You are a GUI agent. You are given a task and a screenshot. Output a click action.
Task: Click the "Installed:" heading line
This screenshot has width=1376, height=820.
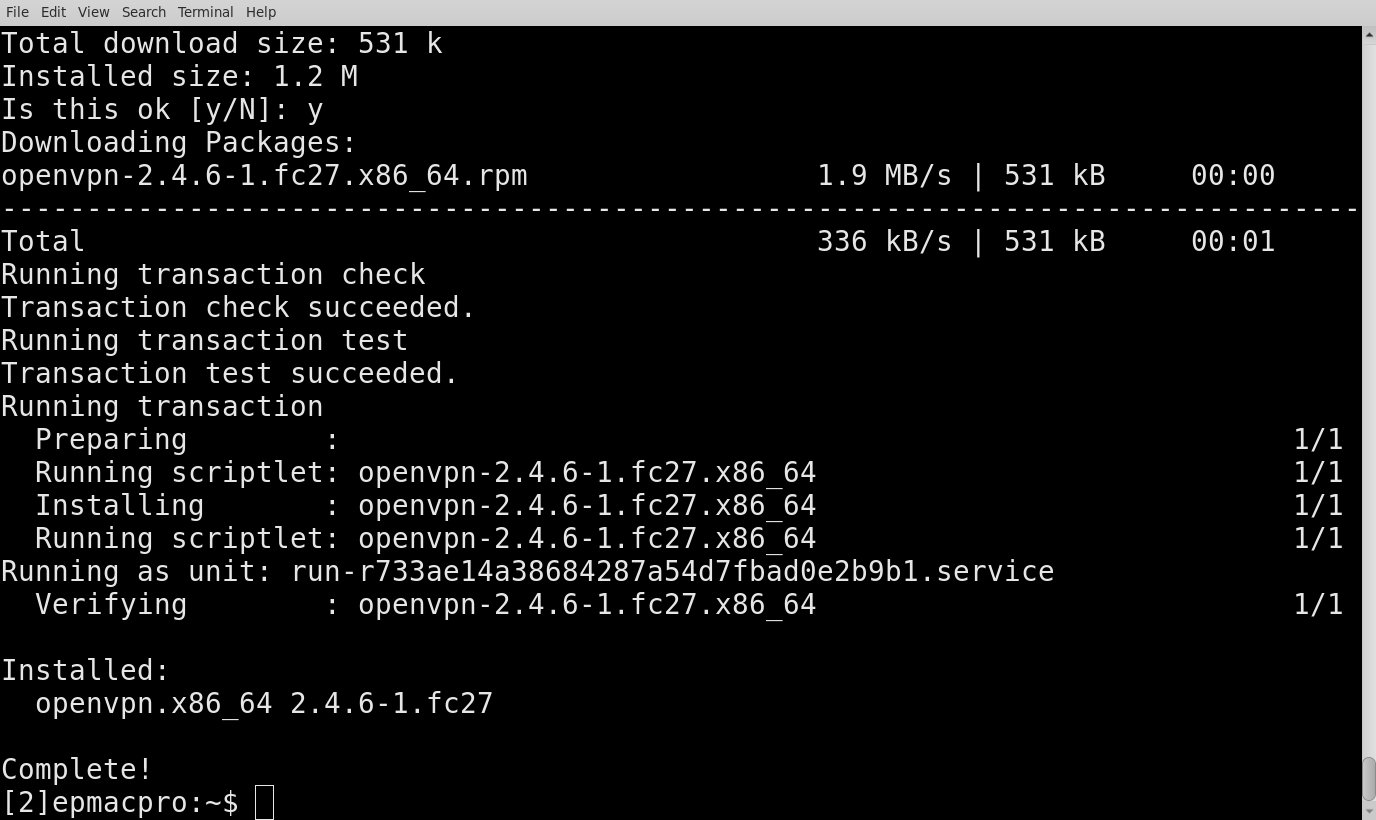85,670
